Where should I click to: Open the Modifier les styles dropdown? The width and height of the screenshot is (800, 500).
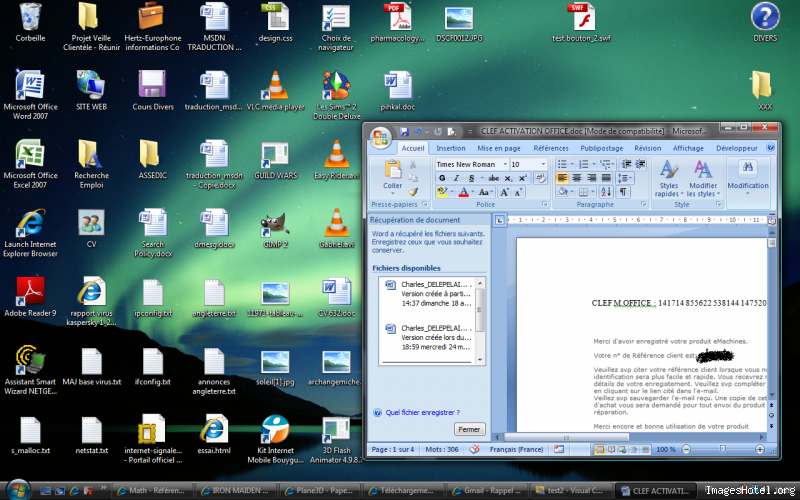[703, 178]
